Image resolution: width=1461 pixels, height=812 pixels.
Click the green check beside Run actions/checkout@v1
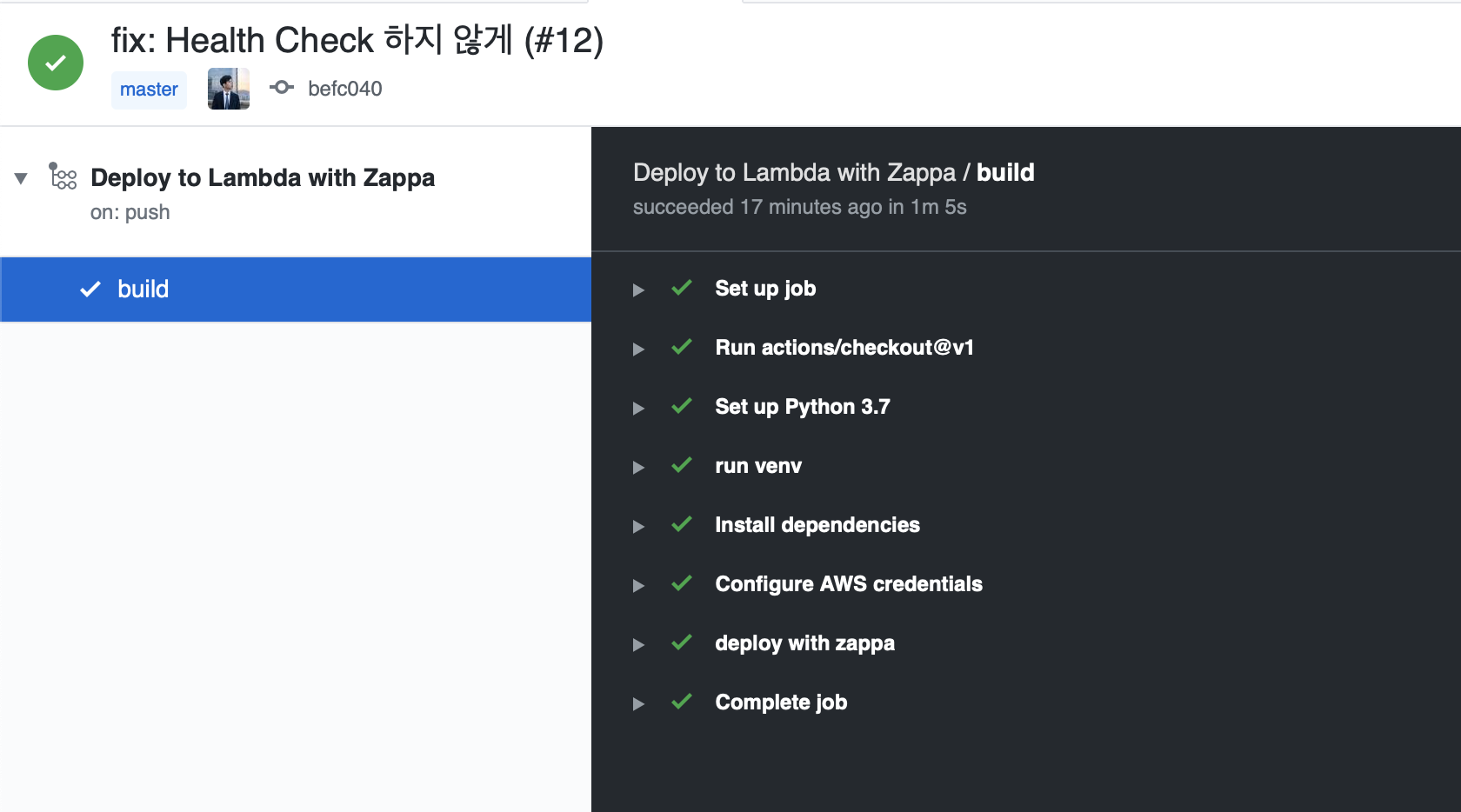point(682,347)
